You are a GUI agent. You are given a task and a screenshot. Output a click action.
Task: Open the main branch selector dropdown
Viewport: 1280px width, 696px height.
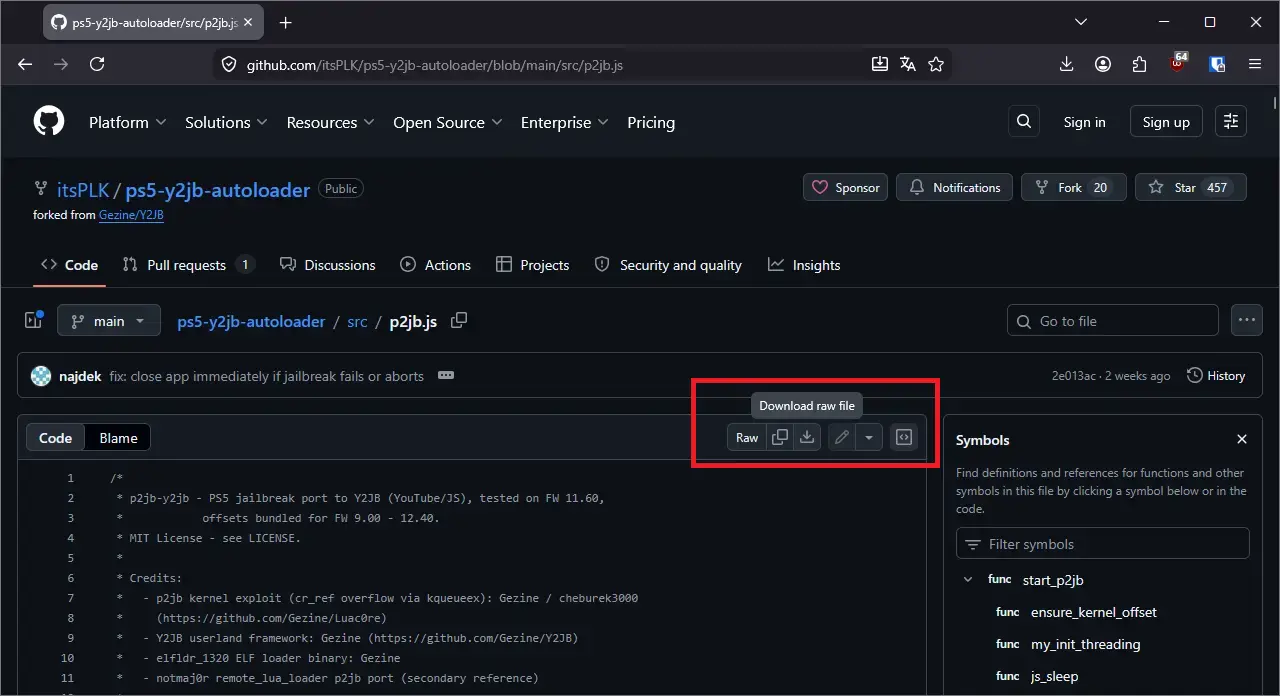109,321
